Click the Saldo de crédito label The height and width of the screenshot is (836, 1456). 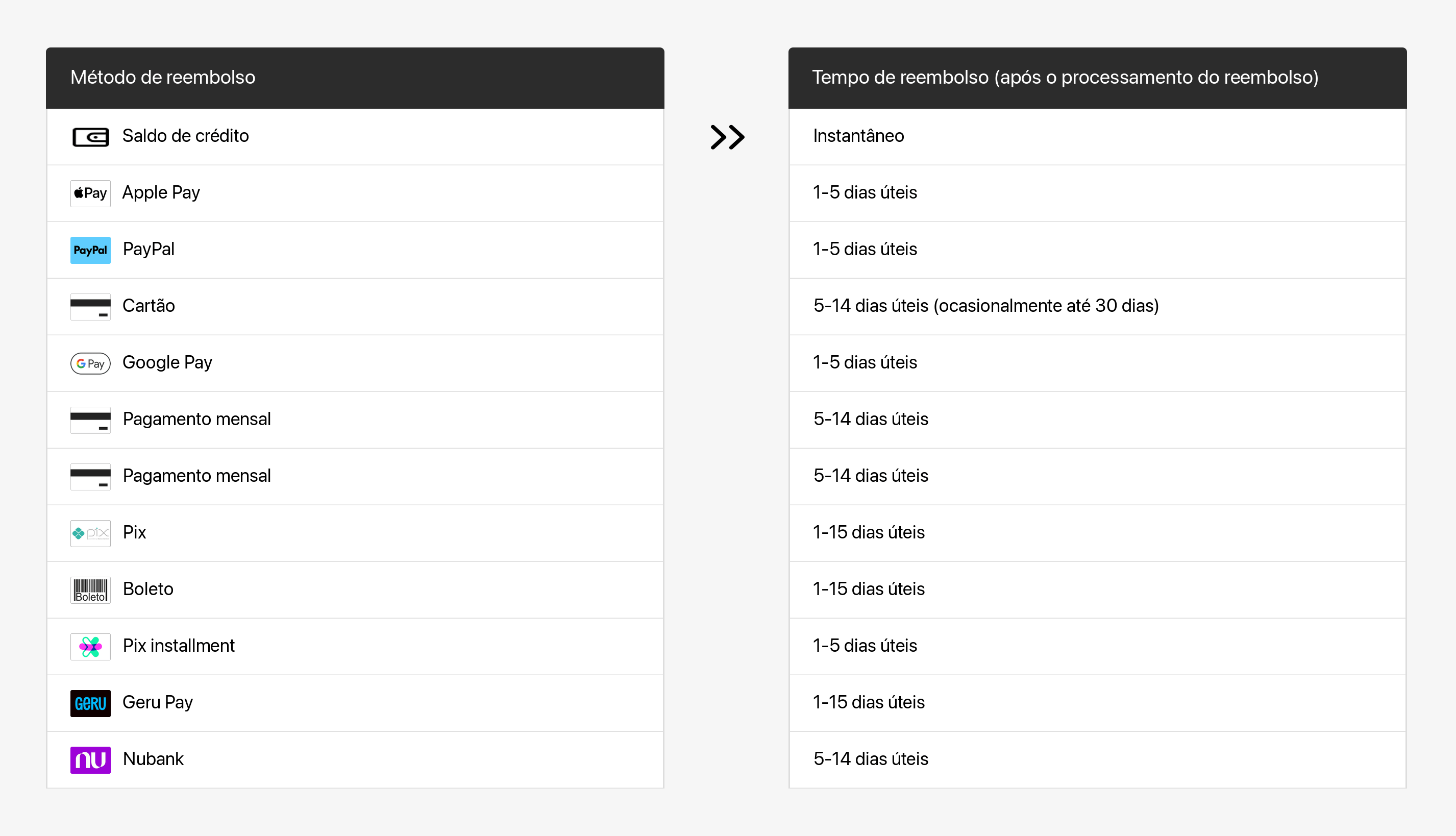[x=185, y=136]
